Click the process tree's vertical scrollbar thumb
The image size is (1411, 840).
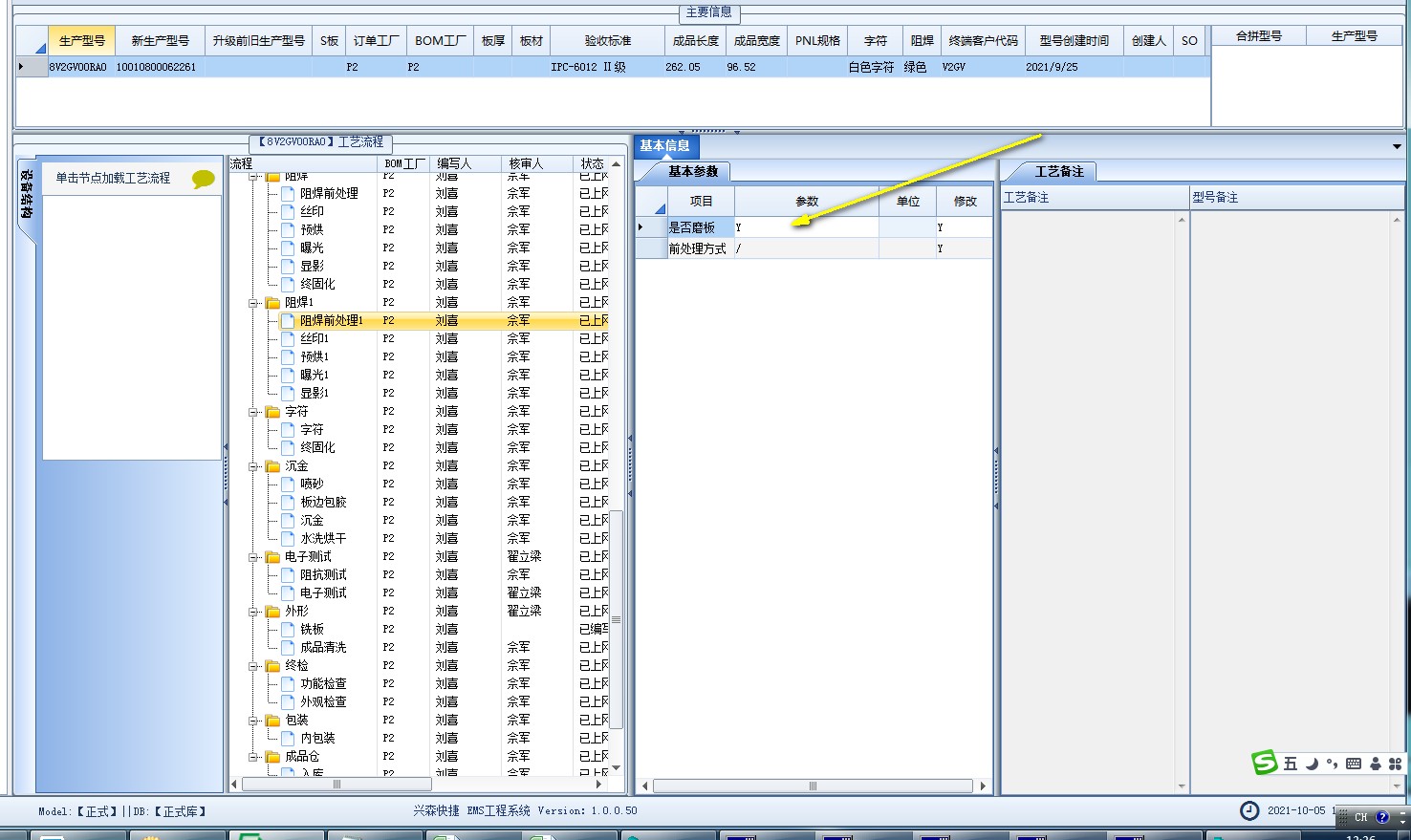617,619
